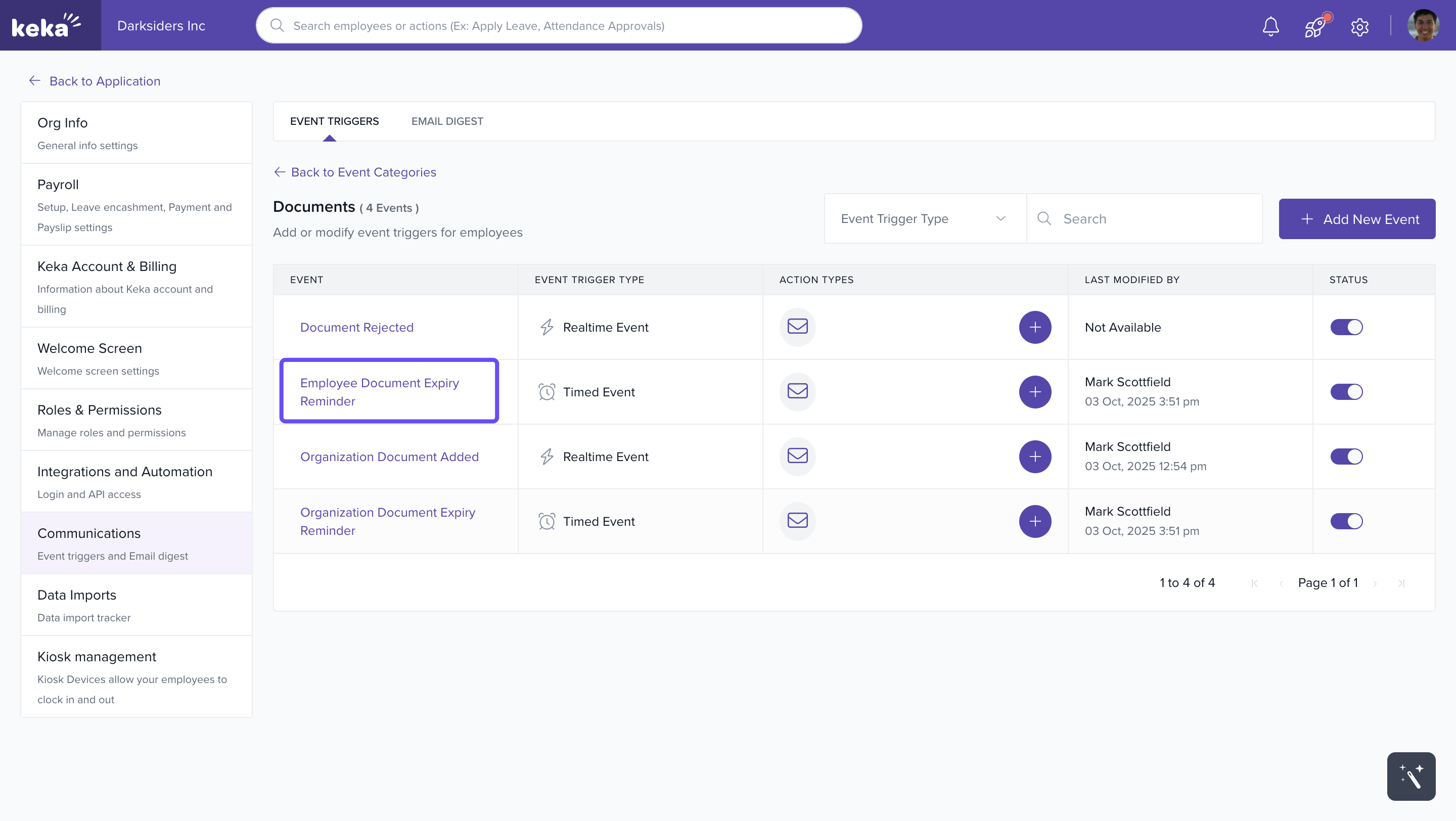Select Roles & Permissions in the sidebar
This screenshot has width=1456, height=821.
[x=100, y=409]
